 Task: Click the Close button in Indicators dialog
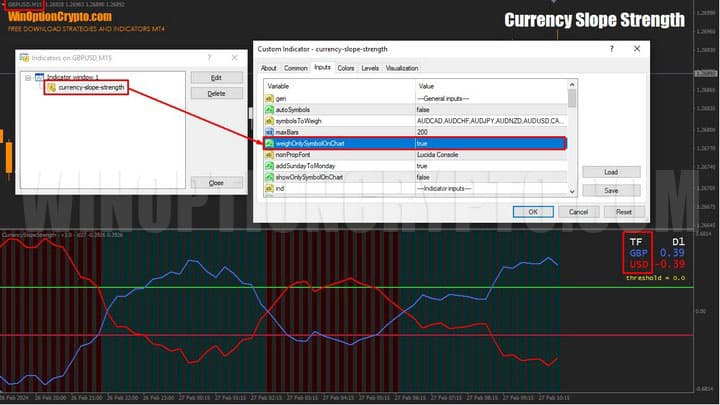[216, 183]
